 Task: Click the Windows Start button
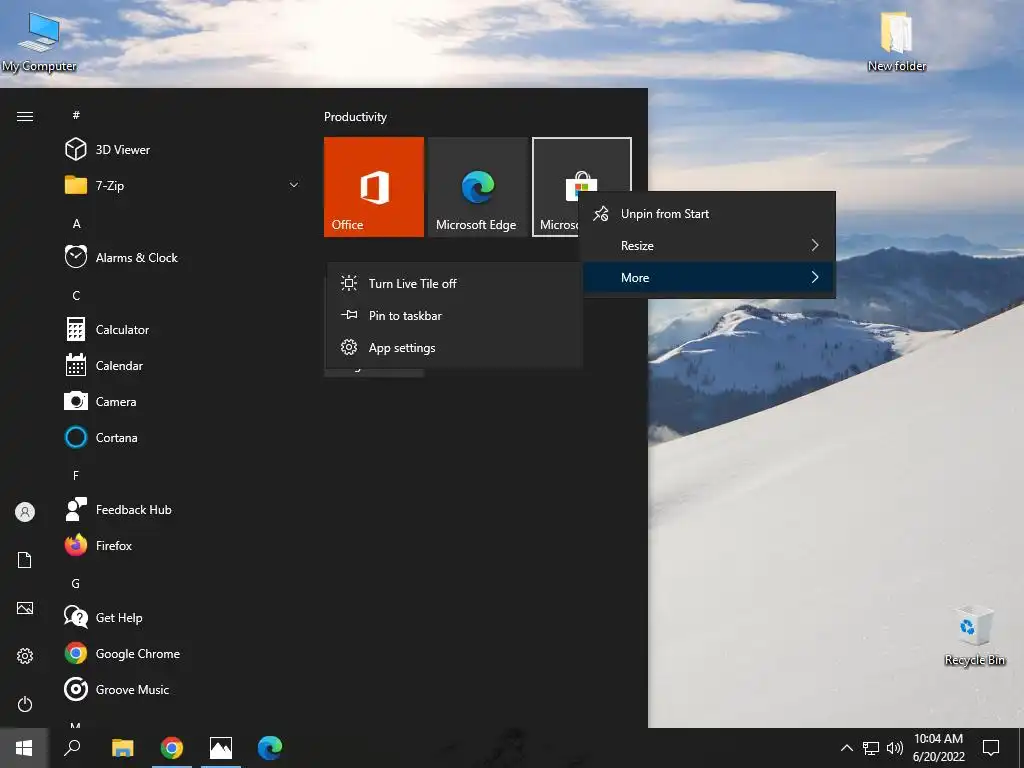[x=24, y=748]
